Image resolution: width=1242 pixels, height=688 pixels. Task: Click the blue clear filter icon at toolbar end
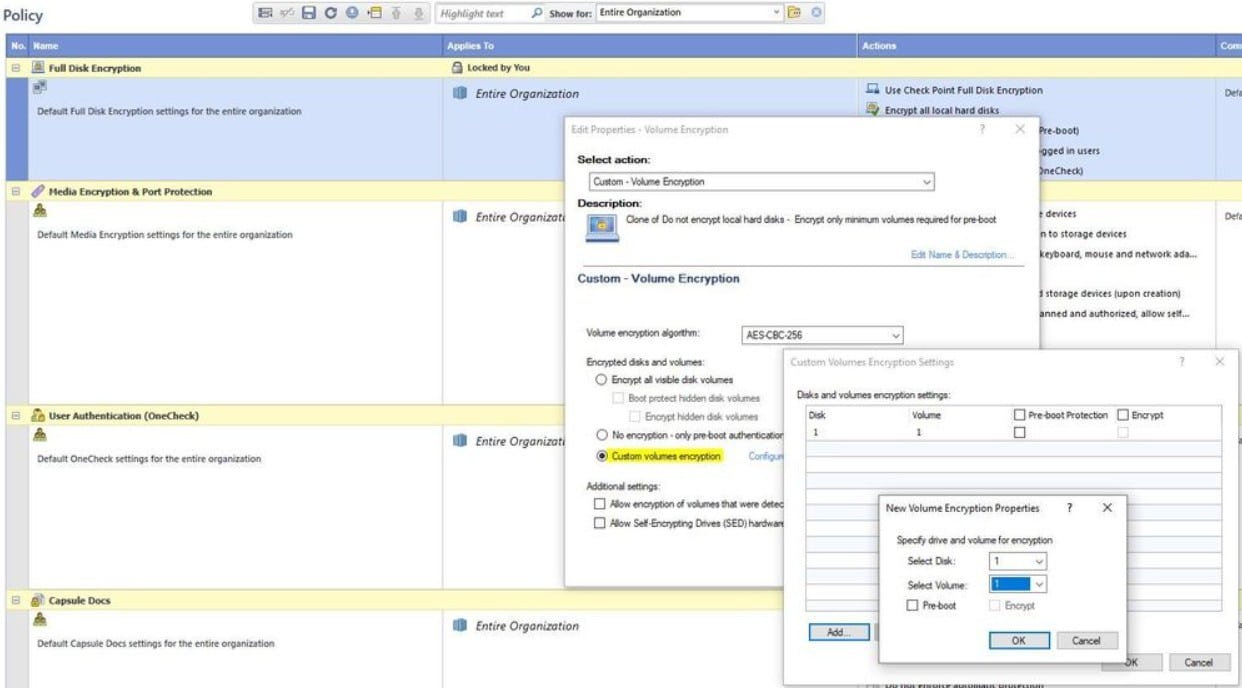tap(816, 13)
